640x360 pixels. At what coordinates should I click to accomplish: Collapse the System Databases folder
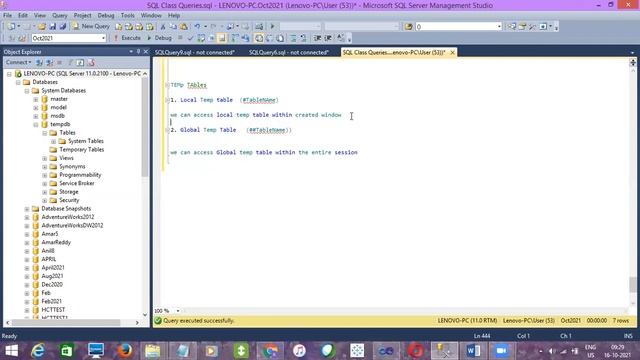pos(27,91)
